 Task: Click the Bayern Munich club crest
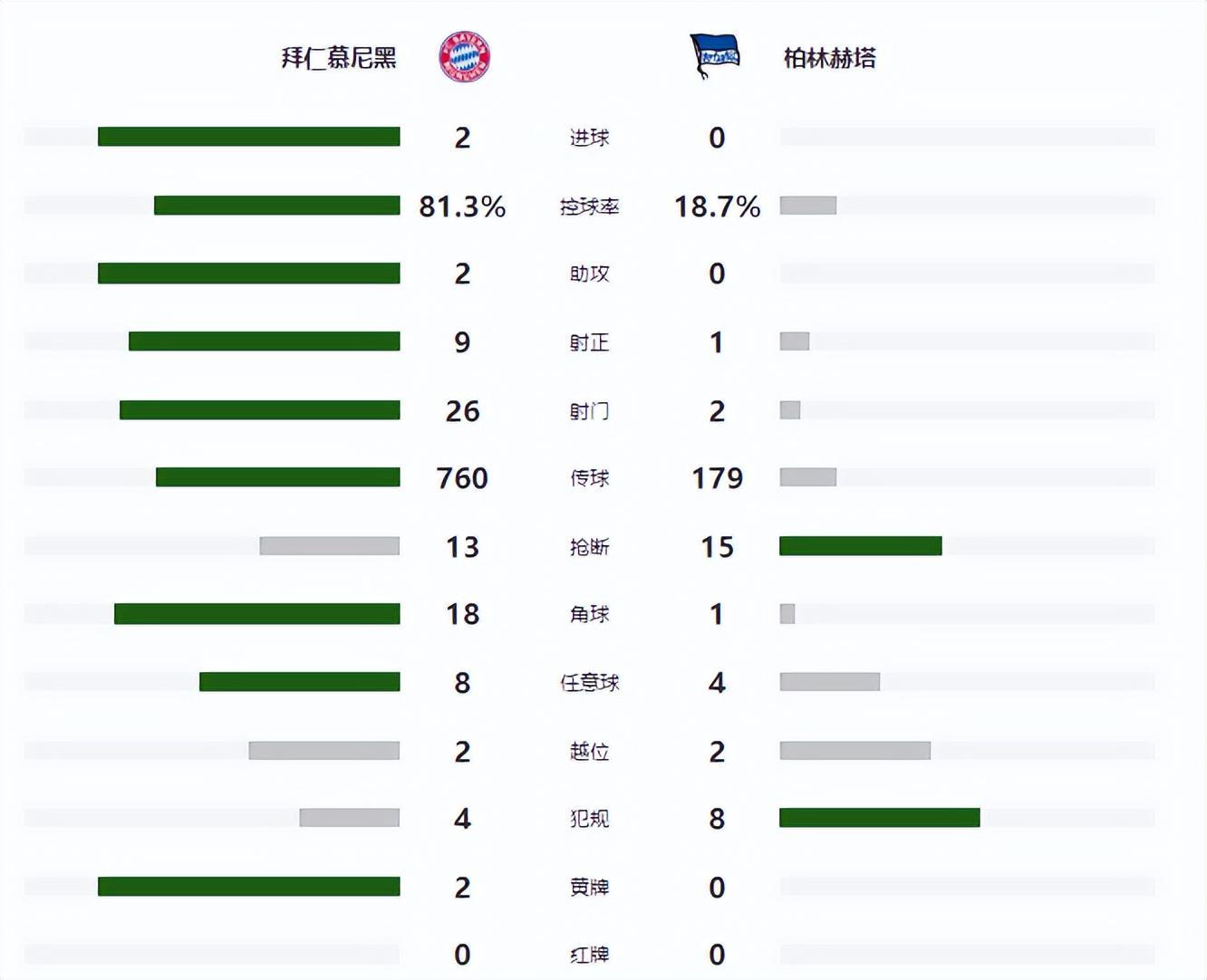point(464,57)
